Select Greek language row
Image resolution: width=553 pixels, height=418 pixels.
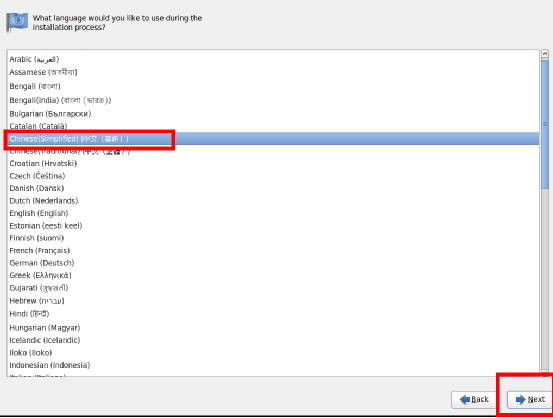(273, 275)
